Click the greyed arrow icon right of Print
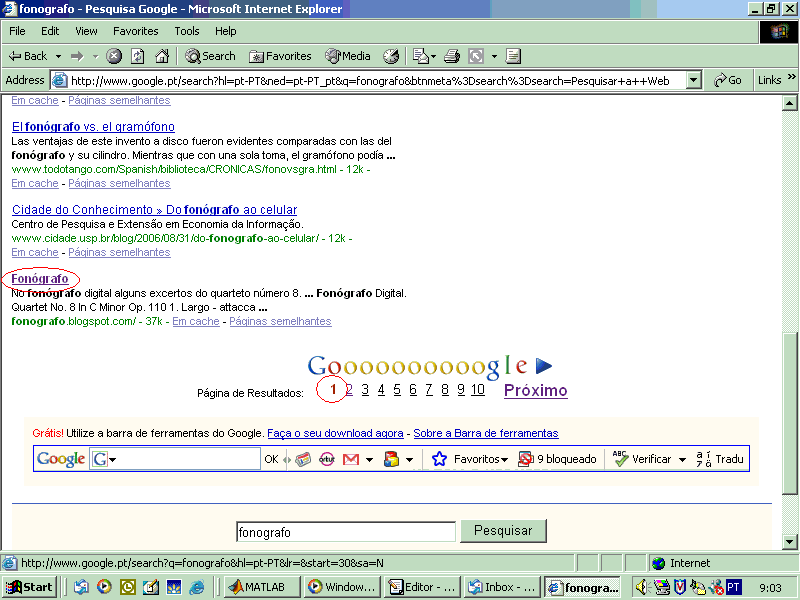This screenshot has height=600, width=800. pos(476,56)
